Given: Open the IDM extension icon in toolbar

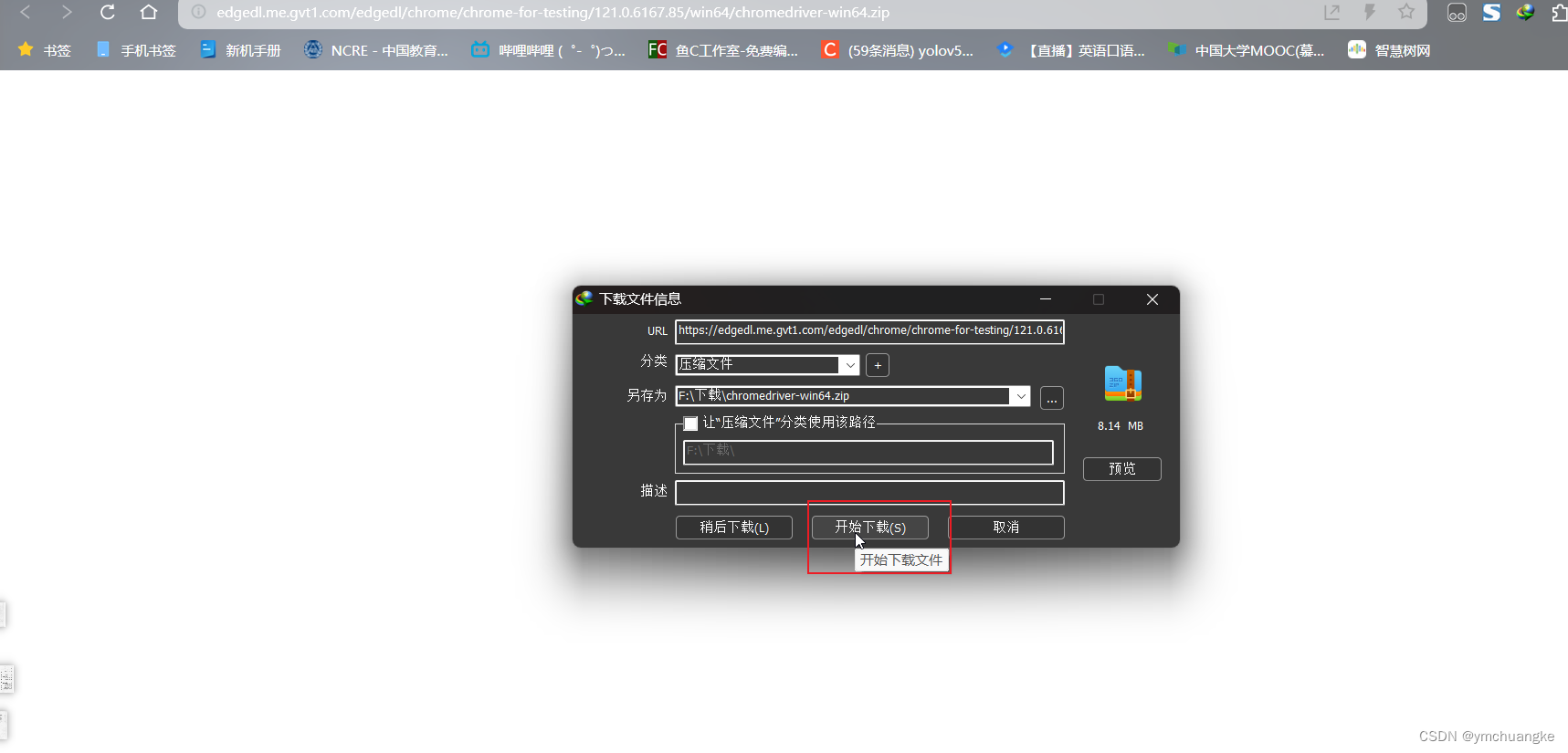Looking at the screenshot, I should (x=1525, y=12).
